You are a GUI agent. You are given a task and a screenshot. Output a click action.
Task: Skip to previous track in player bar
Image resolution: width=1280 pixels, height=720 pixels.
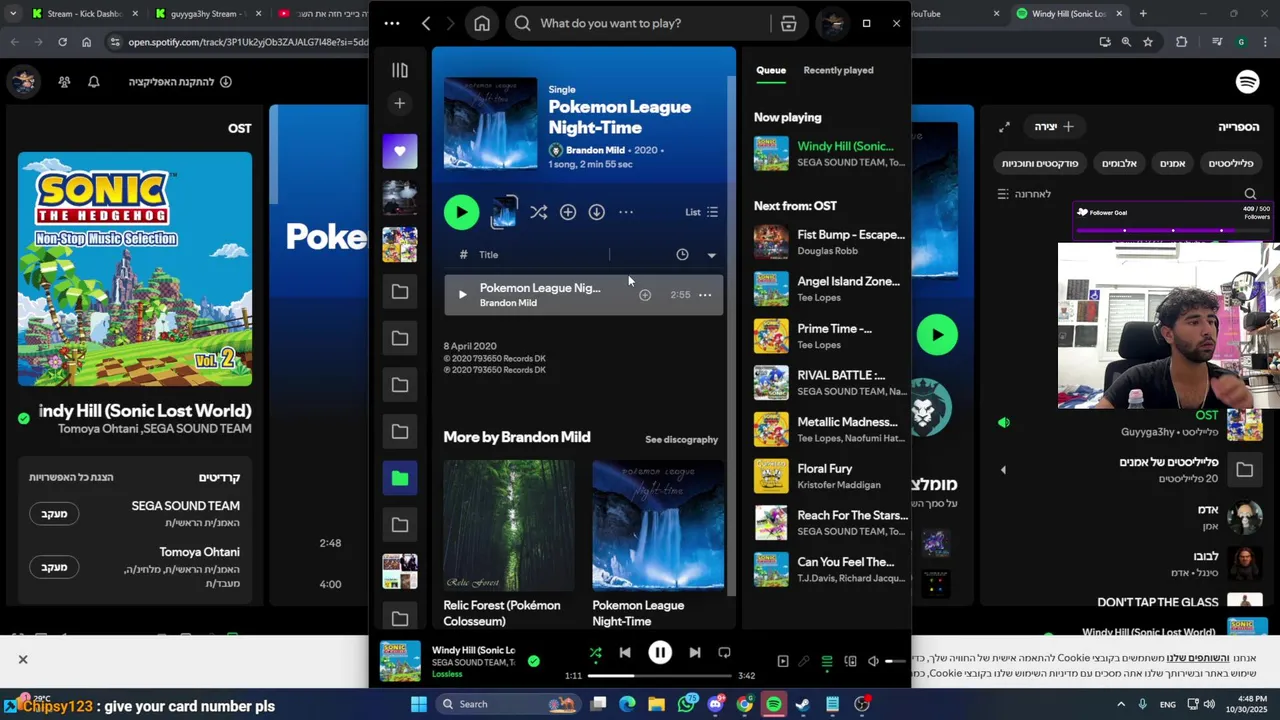pyautogui.click(x=625, y=653)
